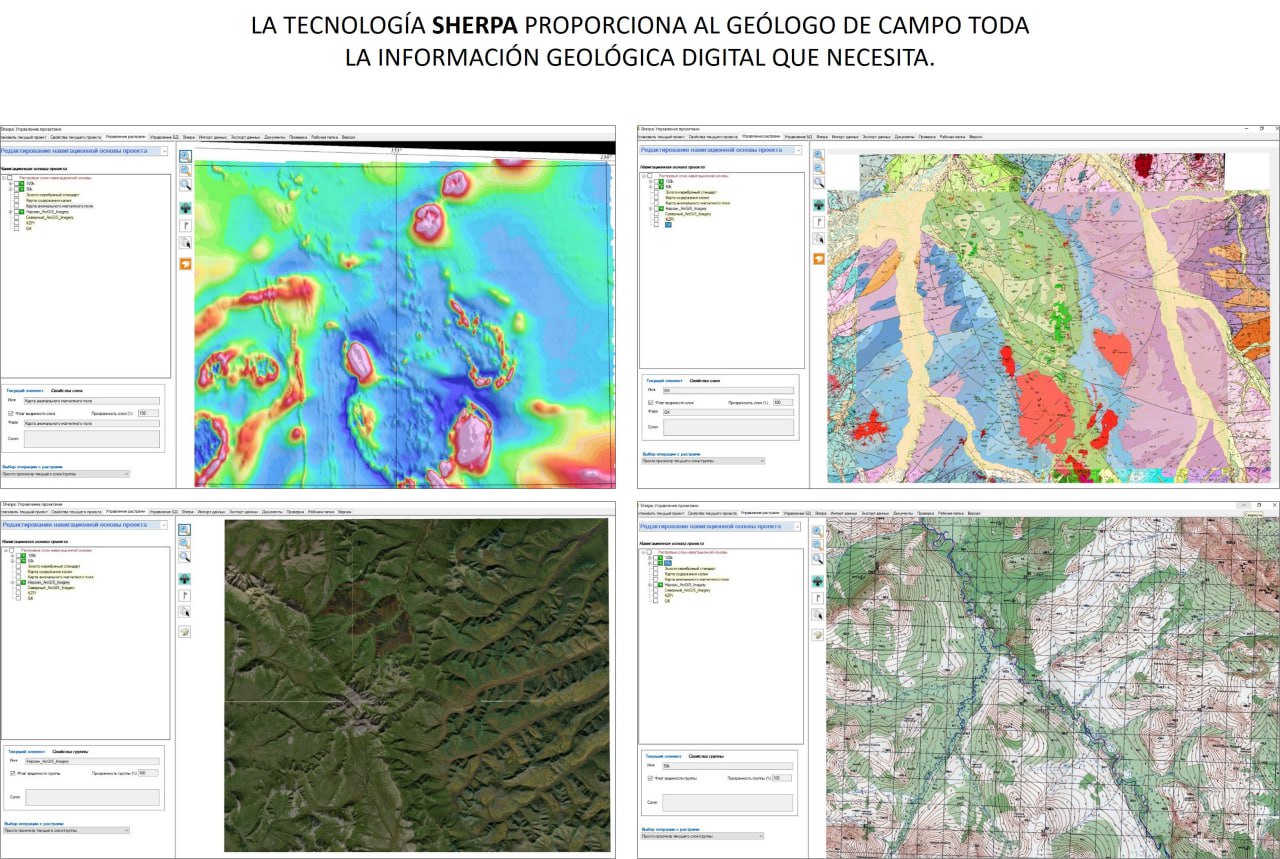Activate pan arrows tool in geological map window

pyautogui.click(x=818, y=205)
